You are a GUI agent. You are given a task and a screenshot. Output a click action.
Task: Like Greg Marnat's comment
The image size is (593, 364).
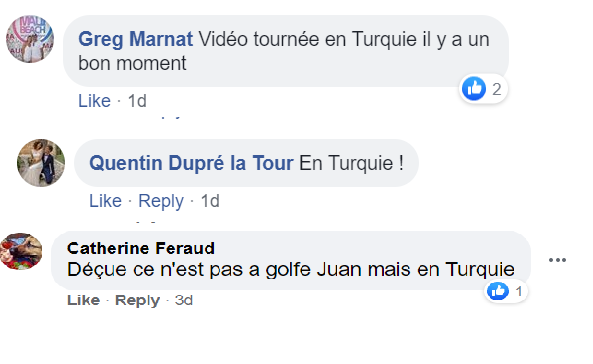(94, 101)
